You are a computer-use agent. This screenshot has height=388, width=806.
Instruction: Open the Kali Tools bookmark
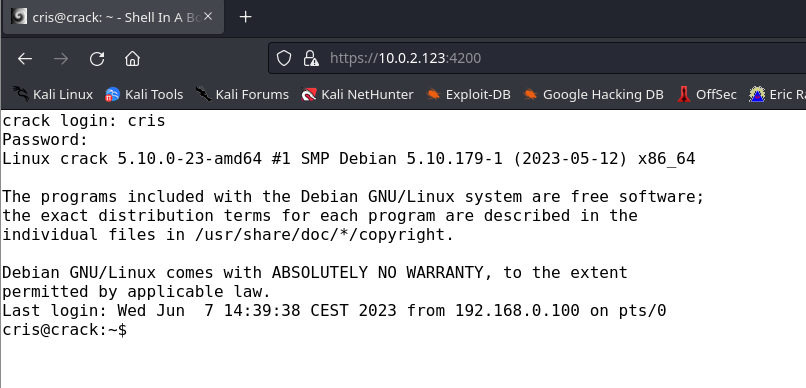coord(144,95)
